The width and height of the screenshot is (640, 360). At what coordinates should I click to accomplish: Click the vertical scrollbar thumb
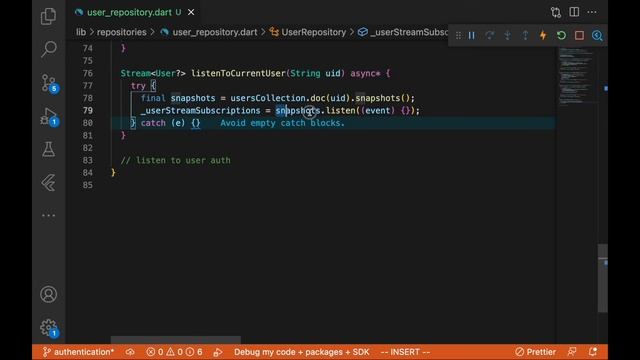[x=602, y=278]
